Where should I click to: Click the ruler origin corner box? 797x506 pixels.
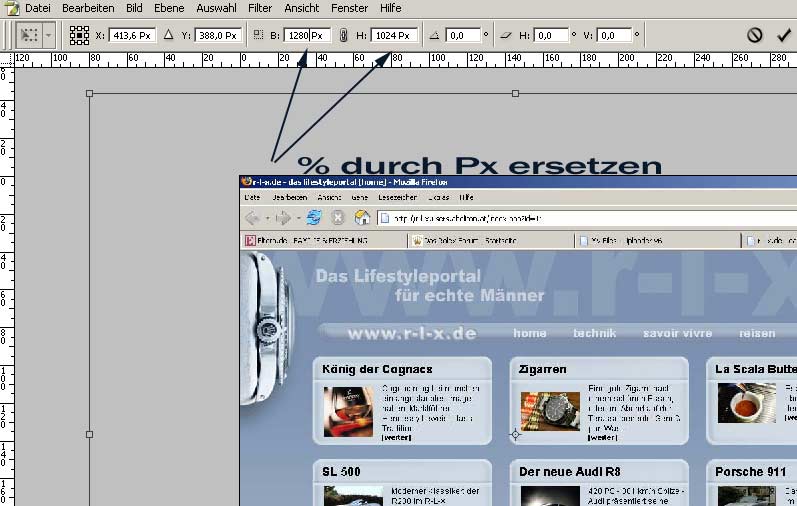pyautogui.click(x=7, y=60)
